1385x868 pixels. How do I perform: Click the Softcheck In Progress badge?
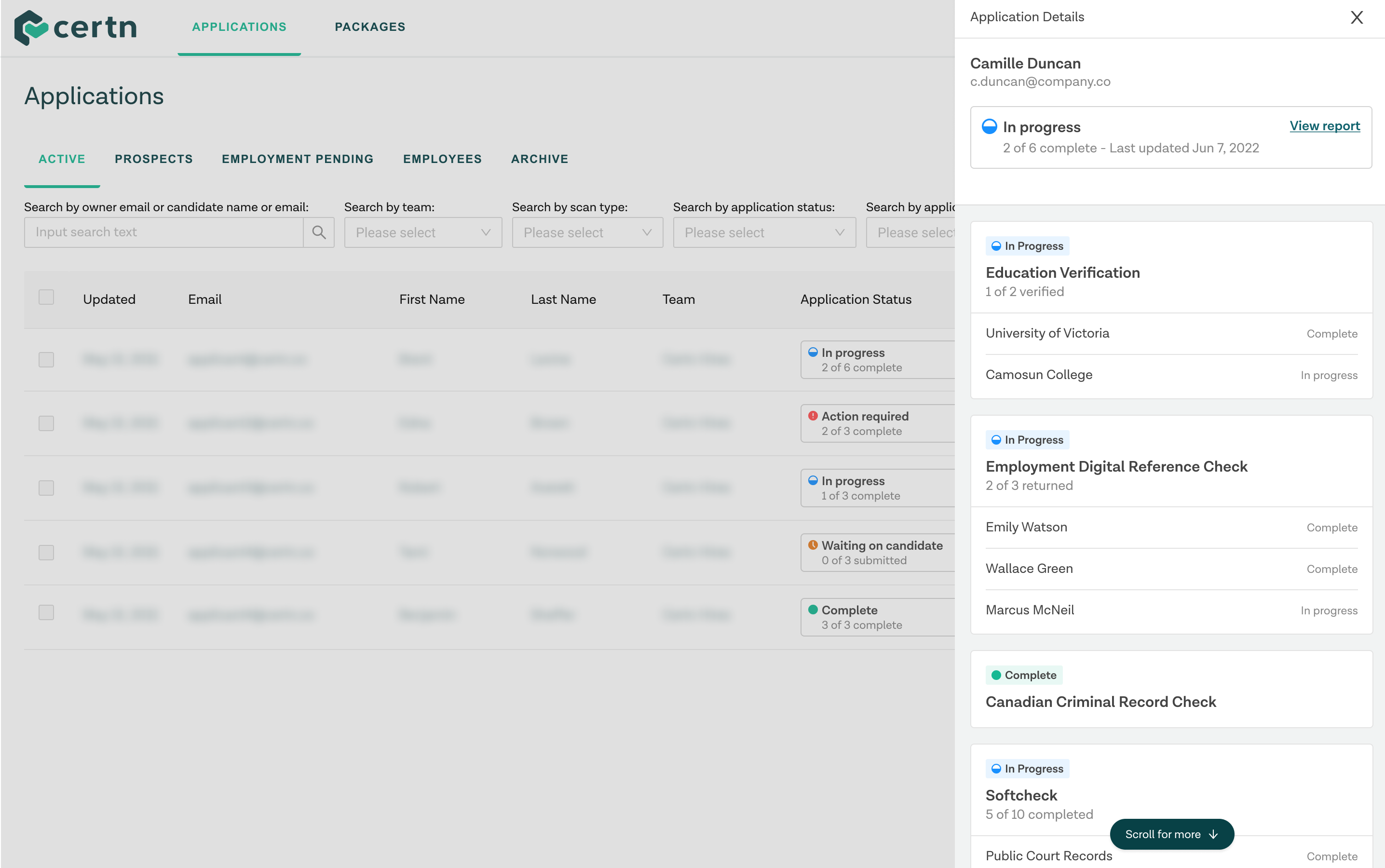(x=1027, y=769)
